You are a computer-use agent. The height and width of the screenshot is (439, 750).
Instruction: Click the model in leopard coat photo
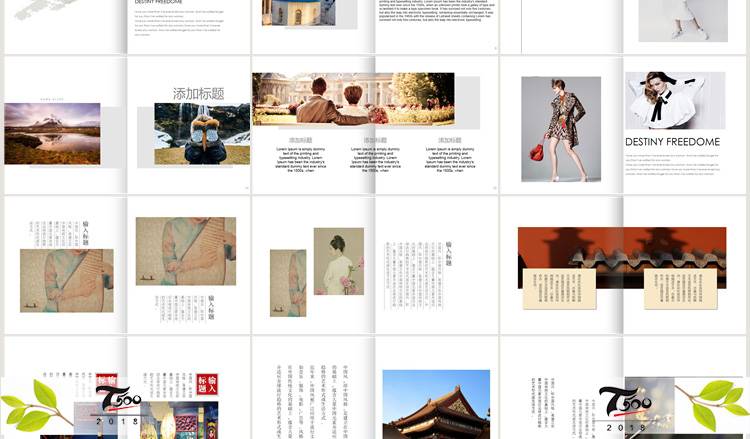coord(561,129)
